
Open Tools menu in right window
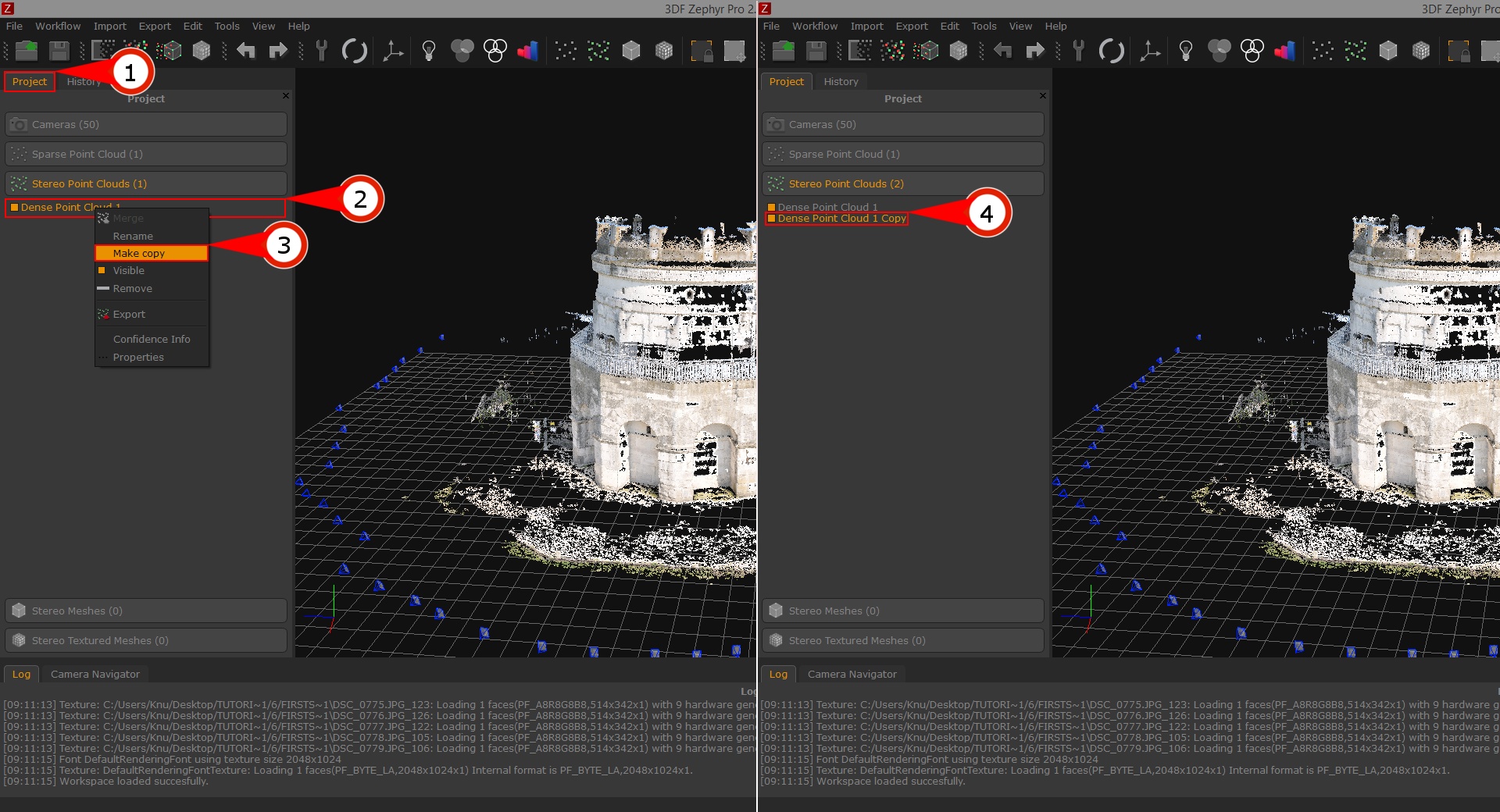coord(984,26)
